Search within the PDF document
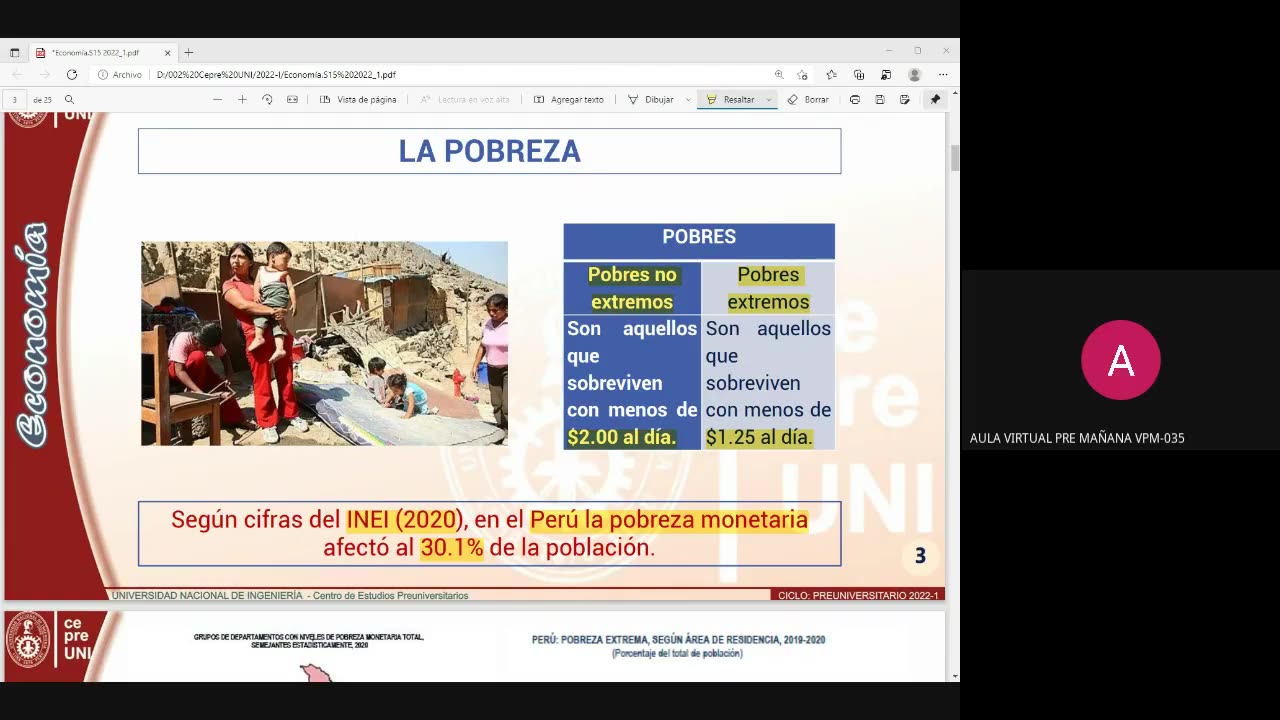This screenshot has height=720, width=1280. coord(69,100)
